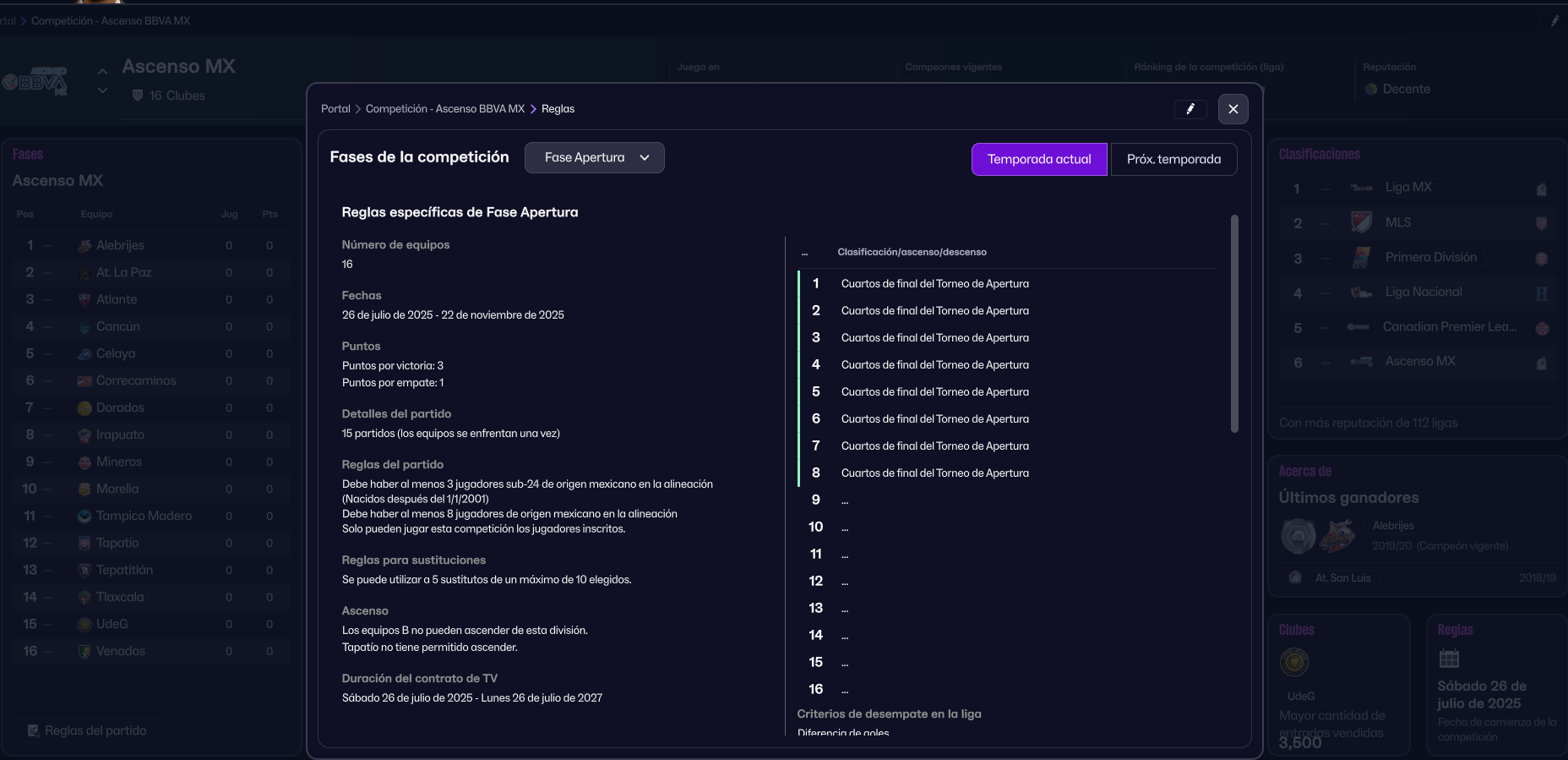
Task: Click the Ascenso BBVA MX competition logo
Action: click(35, 81)
